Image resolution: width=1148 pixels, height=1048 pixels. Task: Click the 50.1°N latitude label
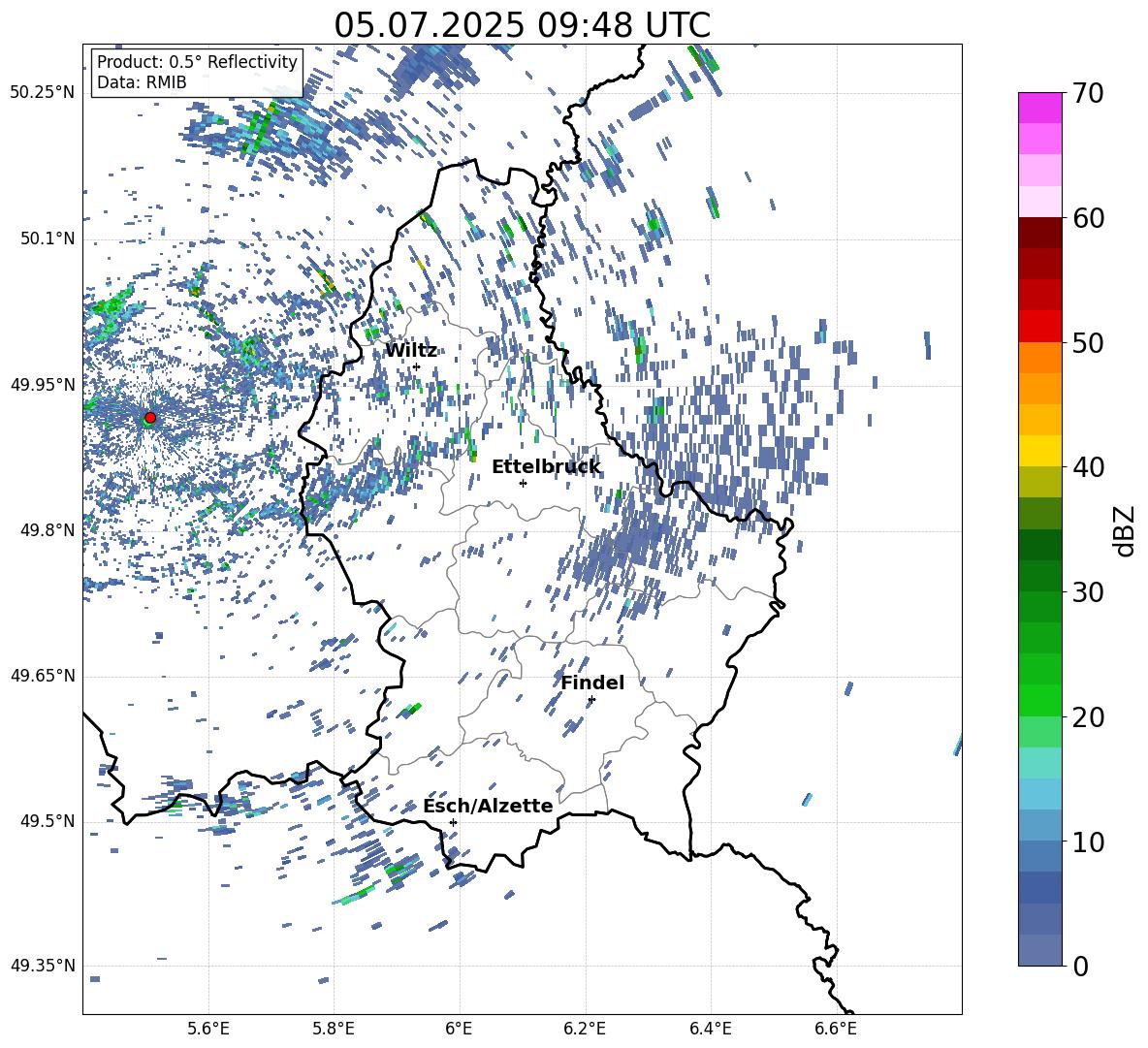click(48, 238)
